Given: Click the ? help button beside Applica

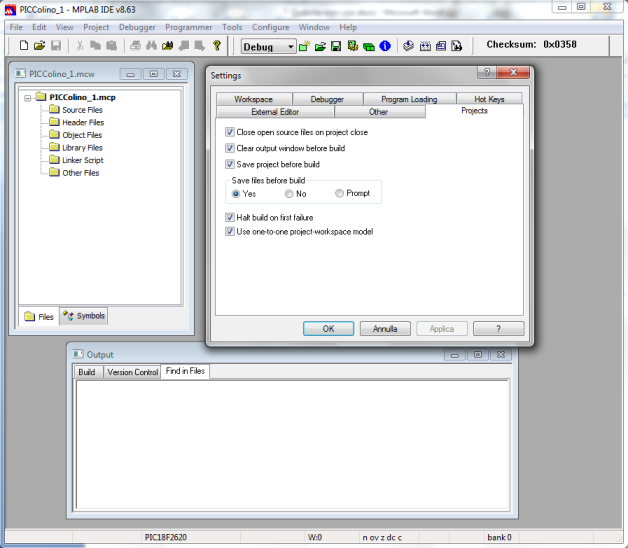Looking at the screenshot, I should (x=499, y=329).
